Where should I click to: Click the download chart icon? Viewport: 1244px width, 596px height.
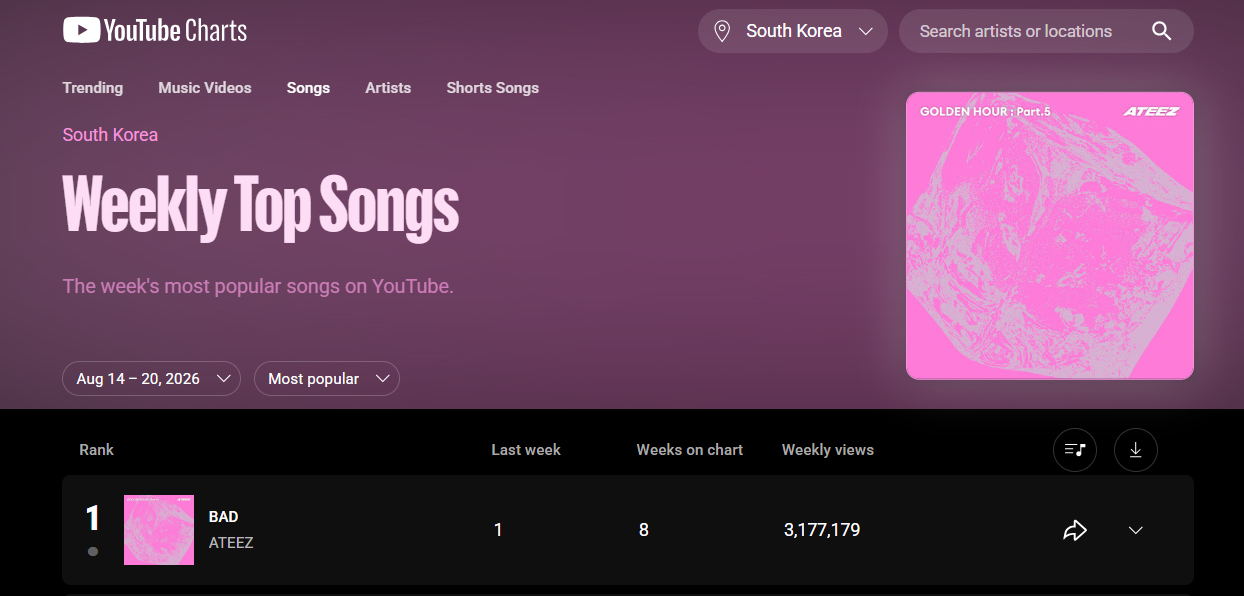1135,450
